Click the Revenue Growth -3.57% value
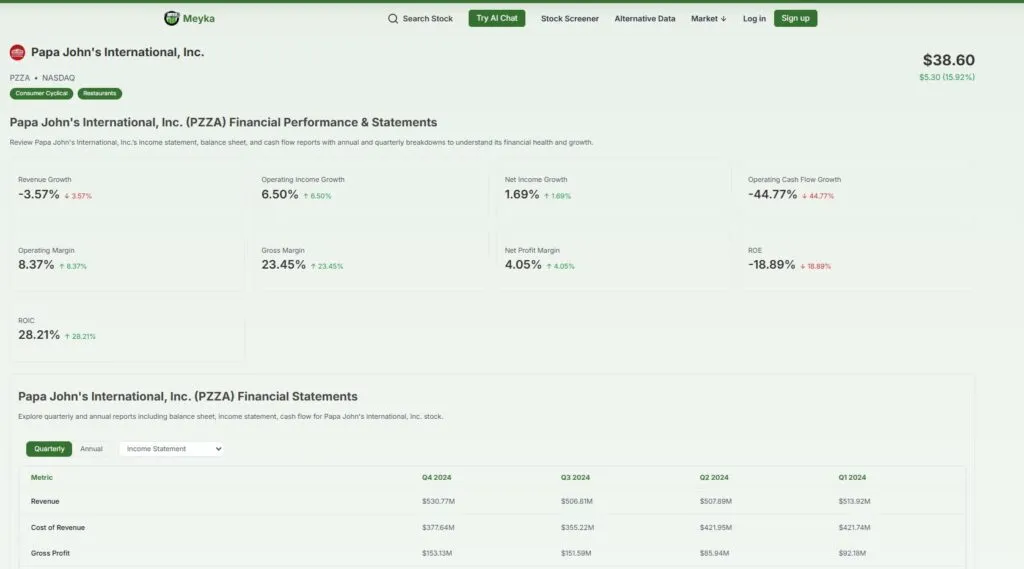This screenshot has width=1024, height=569. tap(39, 195)
